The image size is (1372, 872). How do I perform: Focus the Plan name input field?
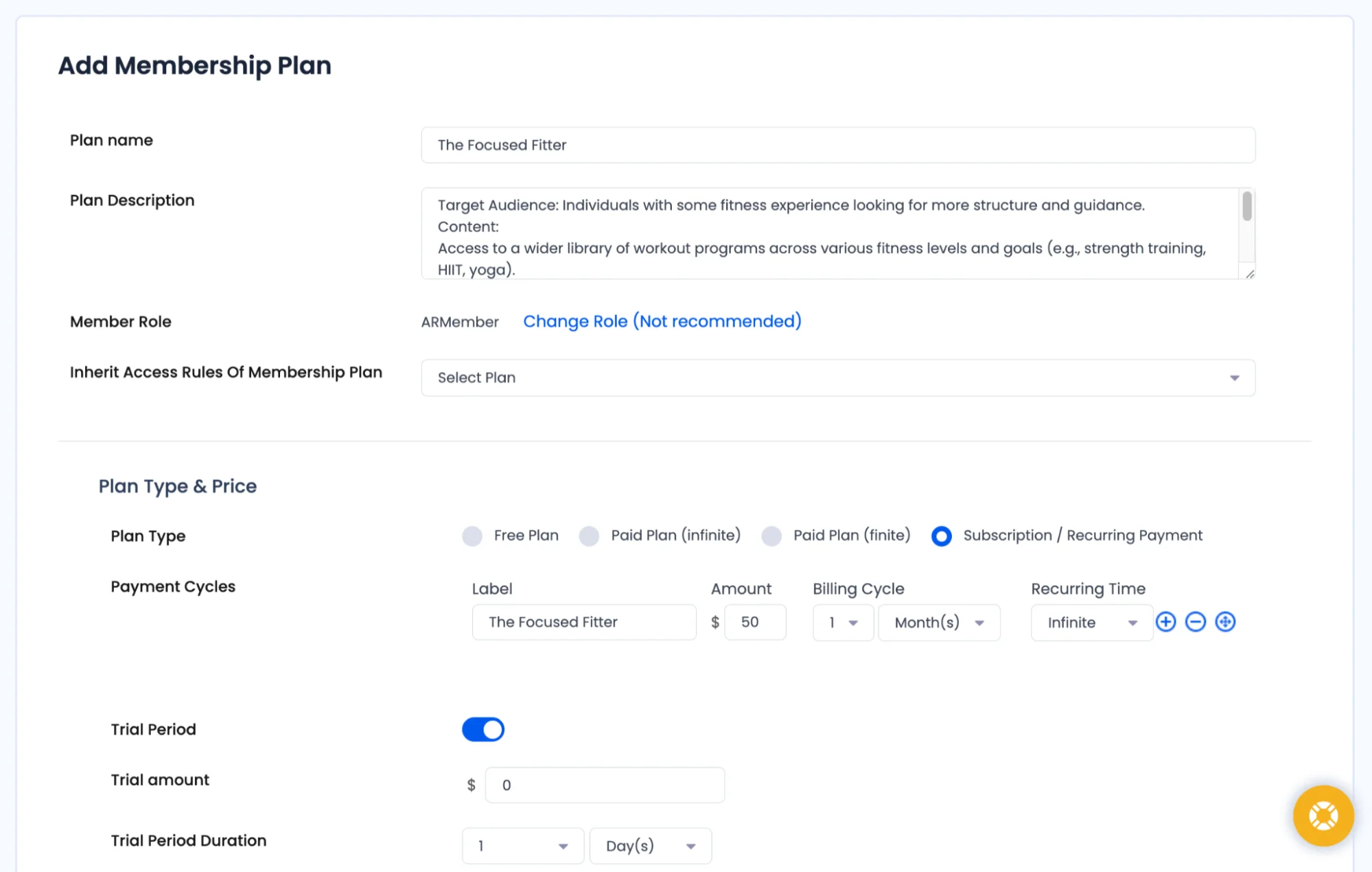point(838,145)
